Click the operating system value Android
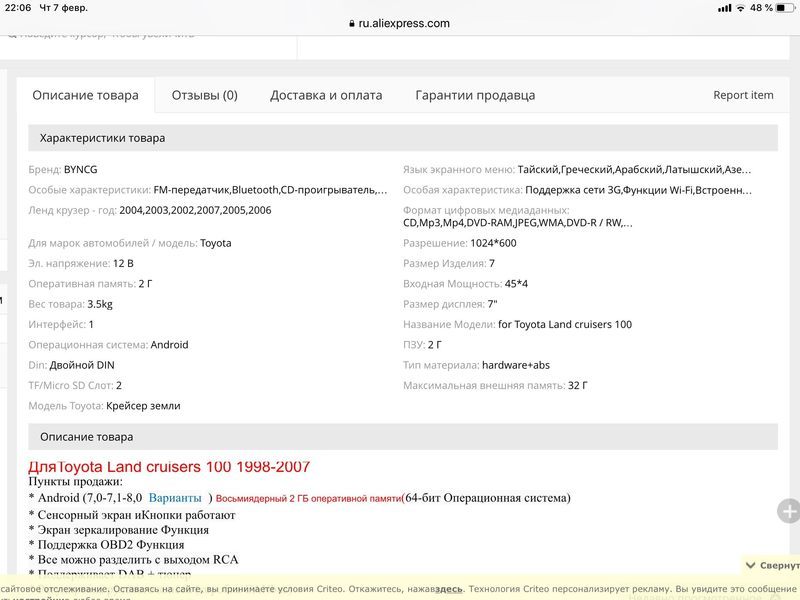The height and width of the screenshot is (600, 800). [169, 345]
